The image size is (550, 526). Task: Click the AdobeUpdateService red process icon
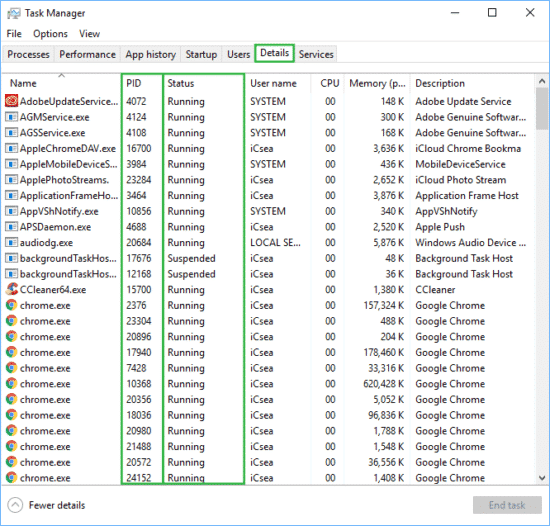point(12,101)
